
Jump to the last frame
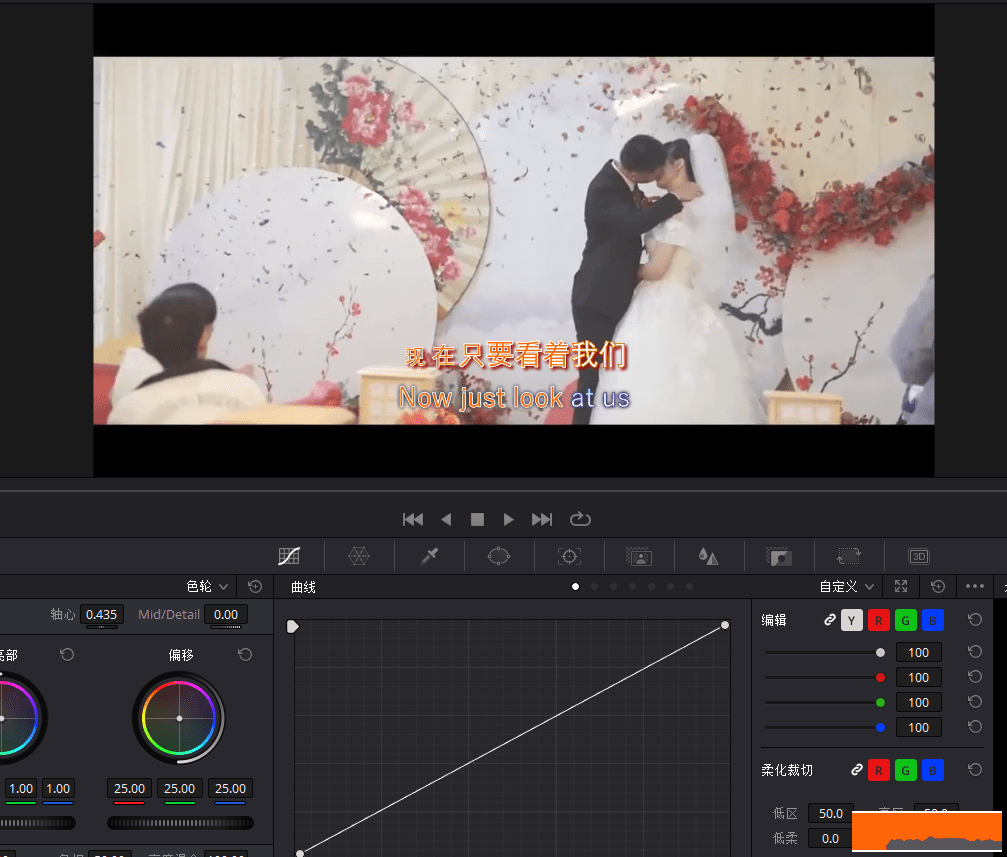click(x=542, y=519)
